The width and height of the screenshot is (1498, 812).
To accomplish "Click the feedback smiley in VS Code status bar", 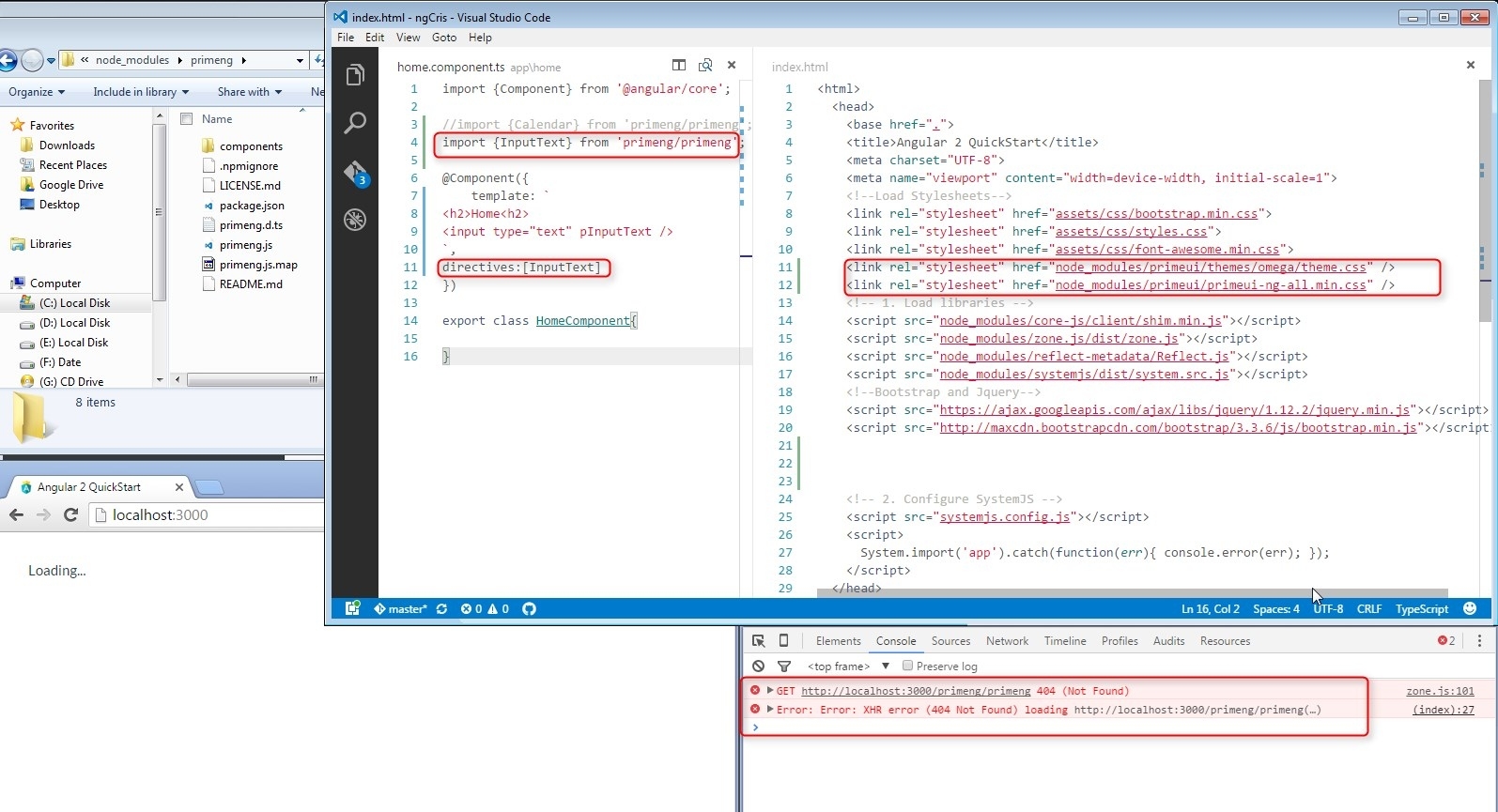I will click(1470, 608).
